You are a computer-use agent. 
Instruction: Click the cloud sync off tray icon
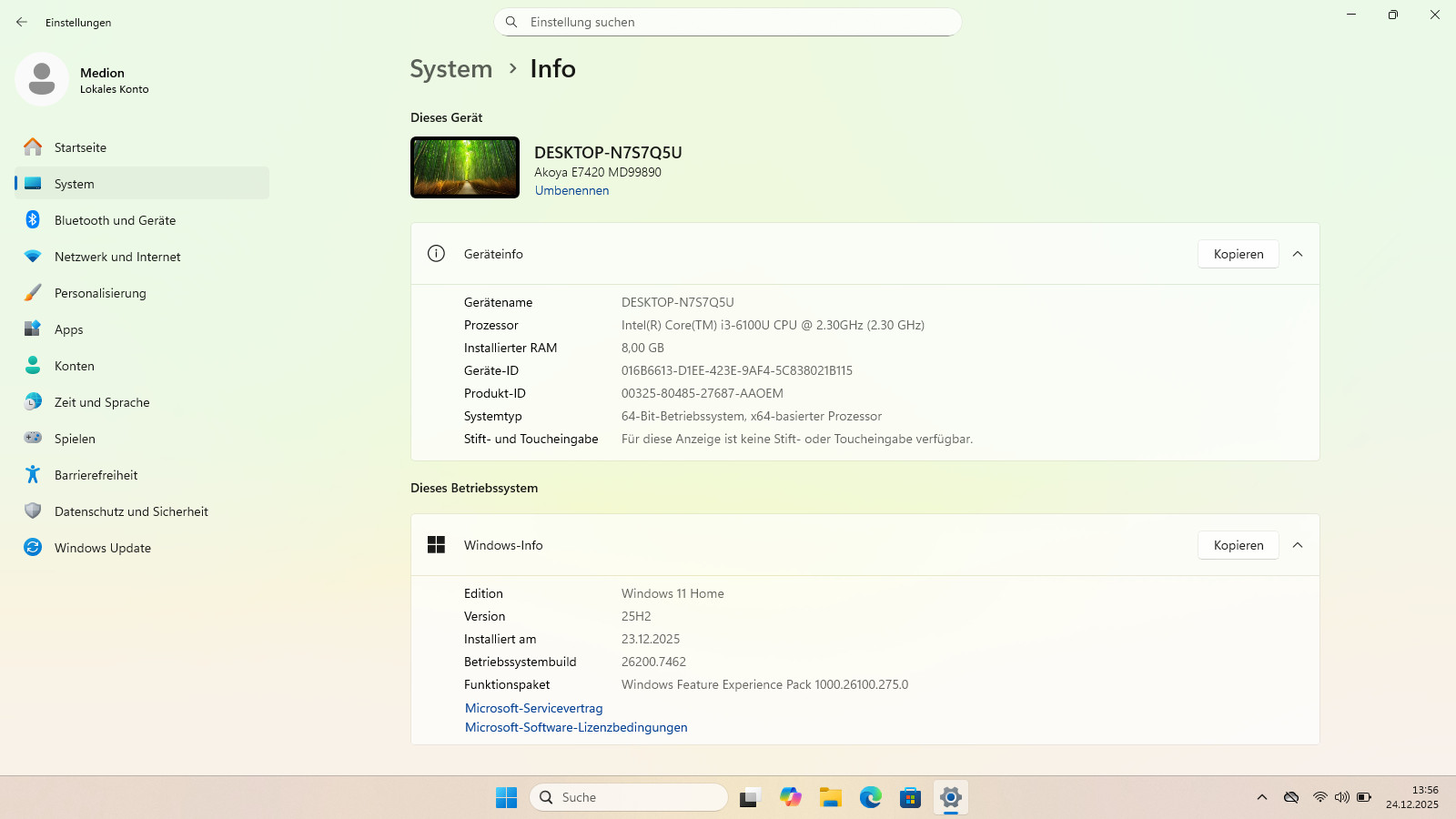coord(1291,797)
